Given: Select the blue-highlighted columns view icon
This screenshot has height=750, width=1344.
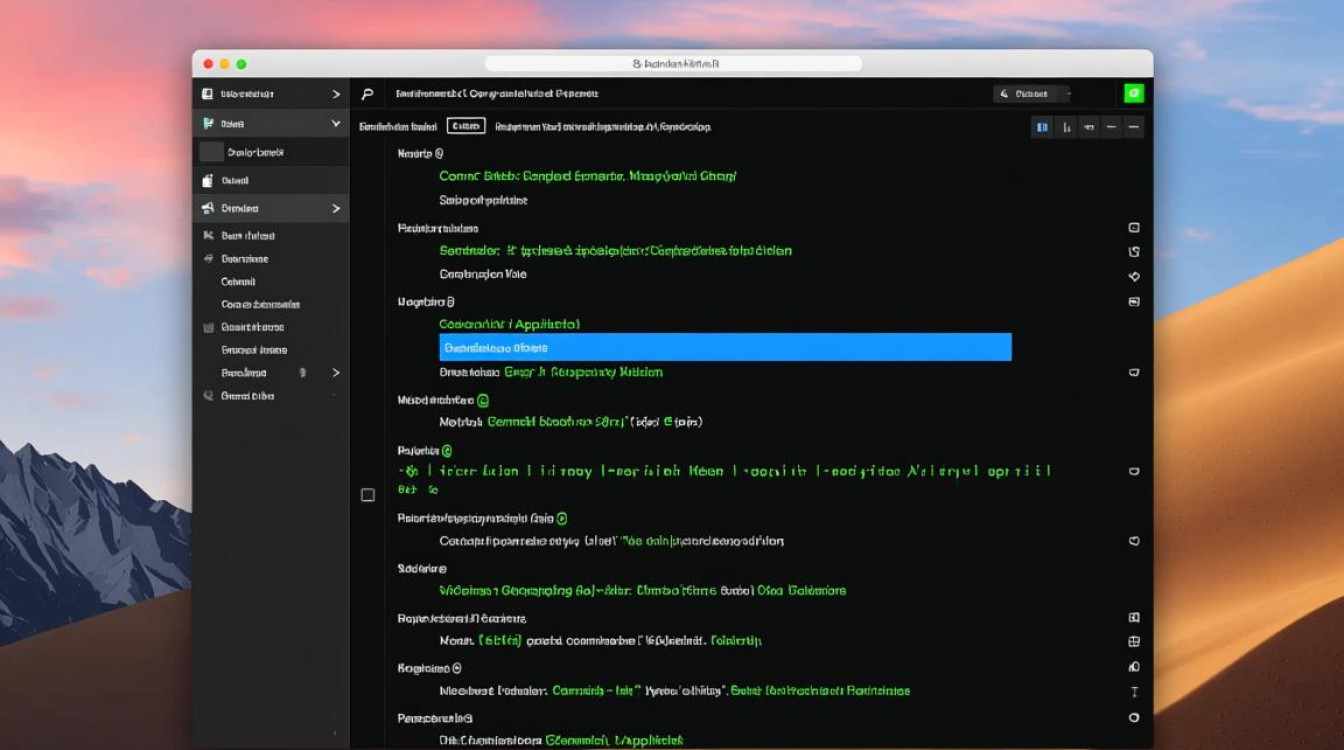Looking at the screenshot, I should click(x=1042, y=127).
